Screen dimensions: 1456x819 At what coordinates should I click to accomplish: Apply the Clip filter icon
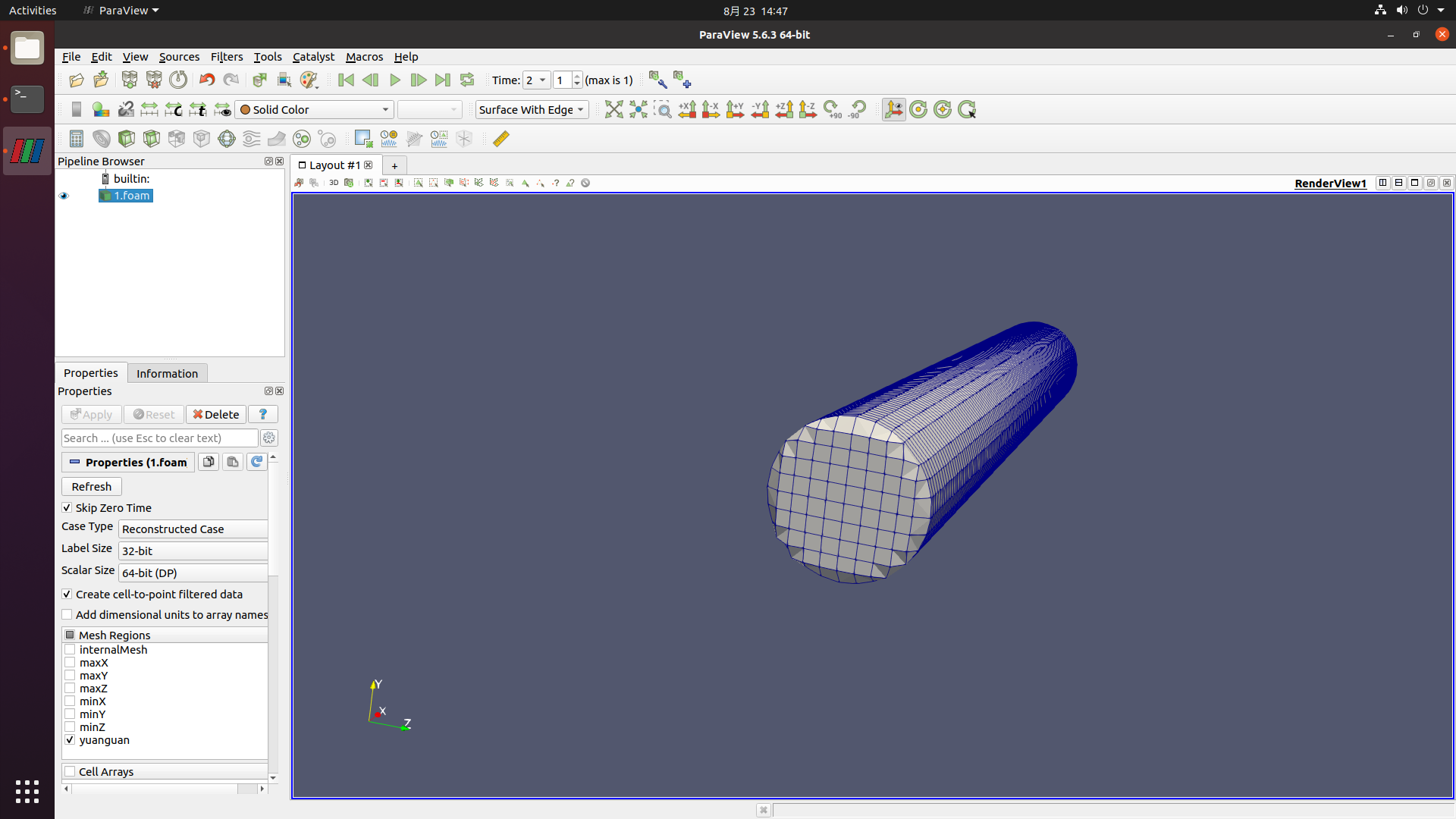(127, 139)
